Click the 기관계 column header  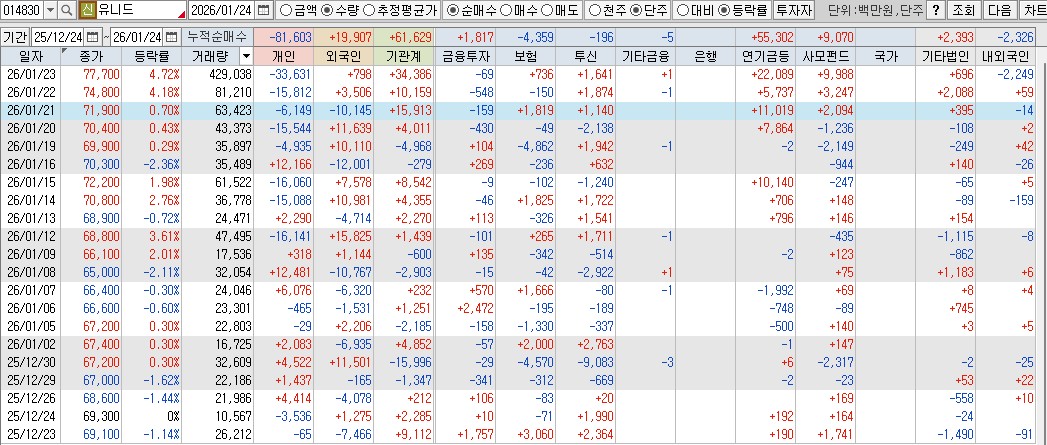click(x=404, y=57)
